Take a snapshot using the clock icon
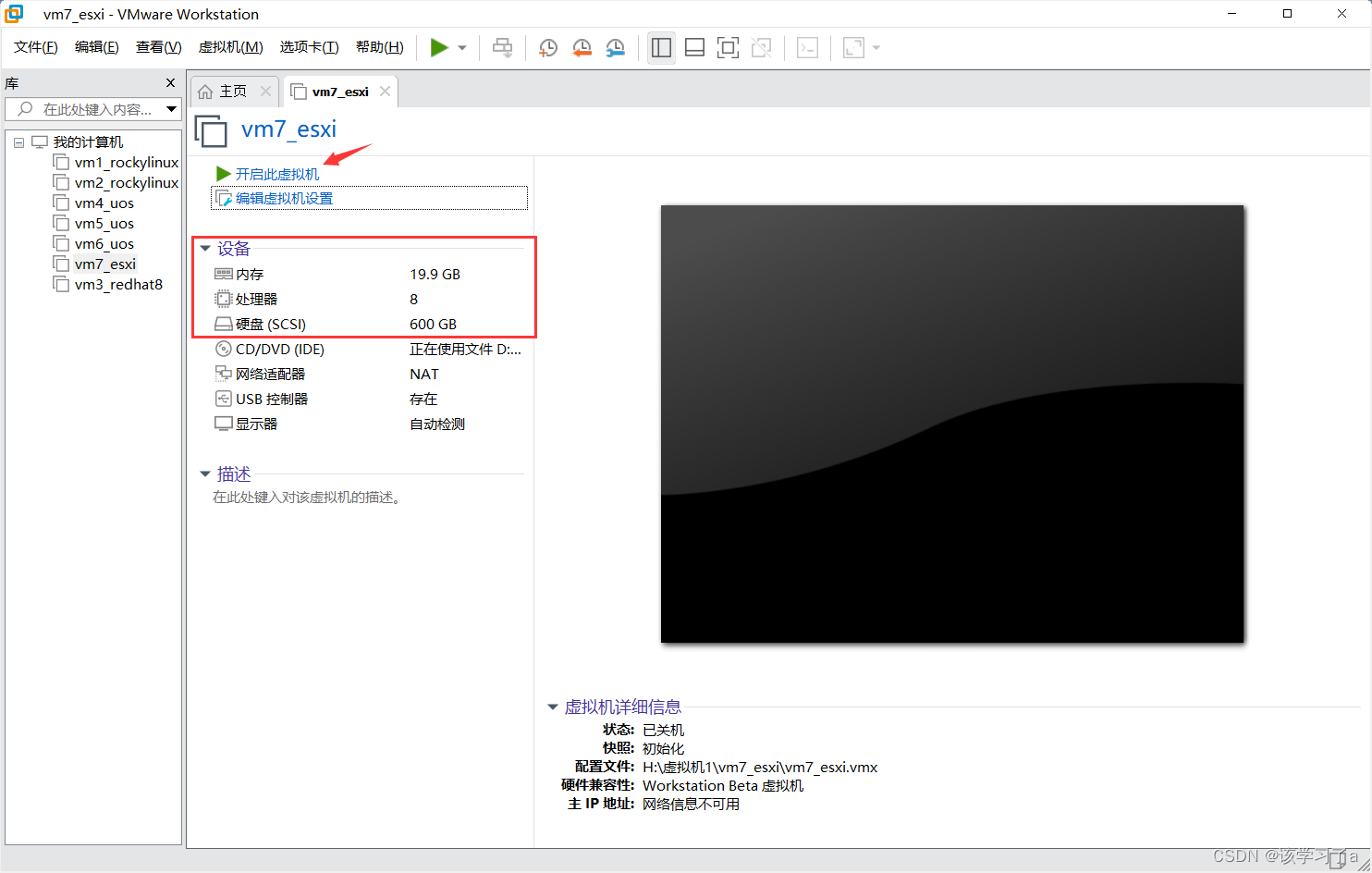This screenshot has height=873, width=1372. (548, 48)
